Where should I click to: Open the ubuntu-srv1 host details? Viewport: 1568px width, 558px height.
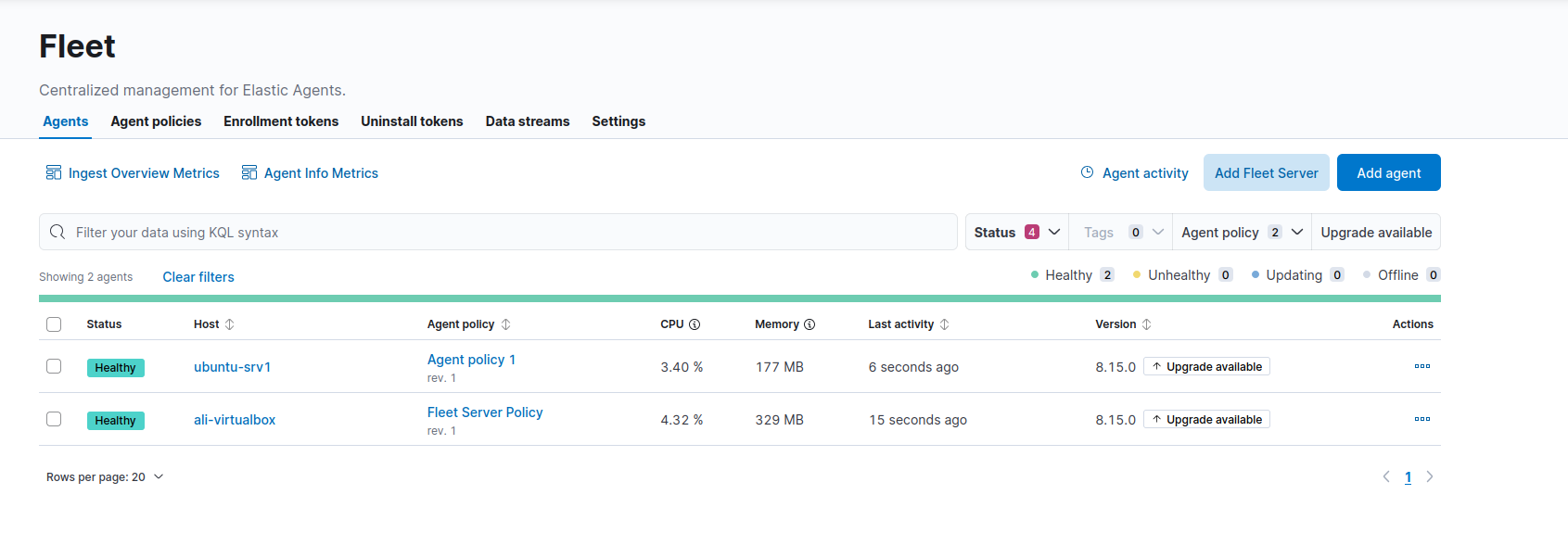233,367
